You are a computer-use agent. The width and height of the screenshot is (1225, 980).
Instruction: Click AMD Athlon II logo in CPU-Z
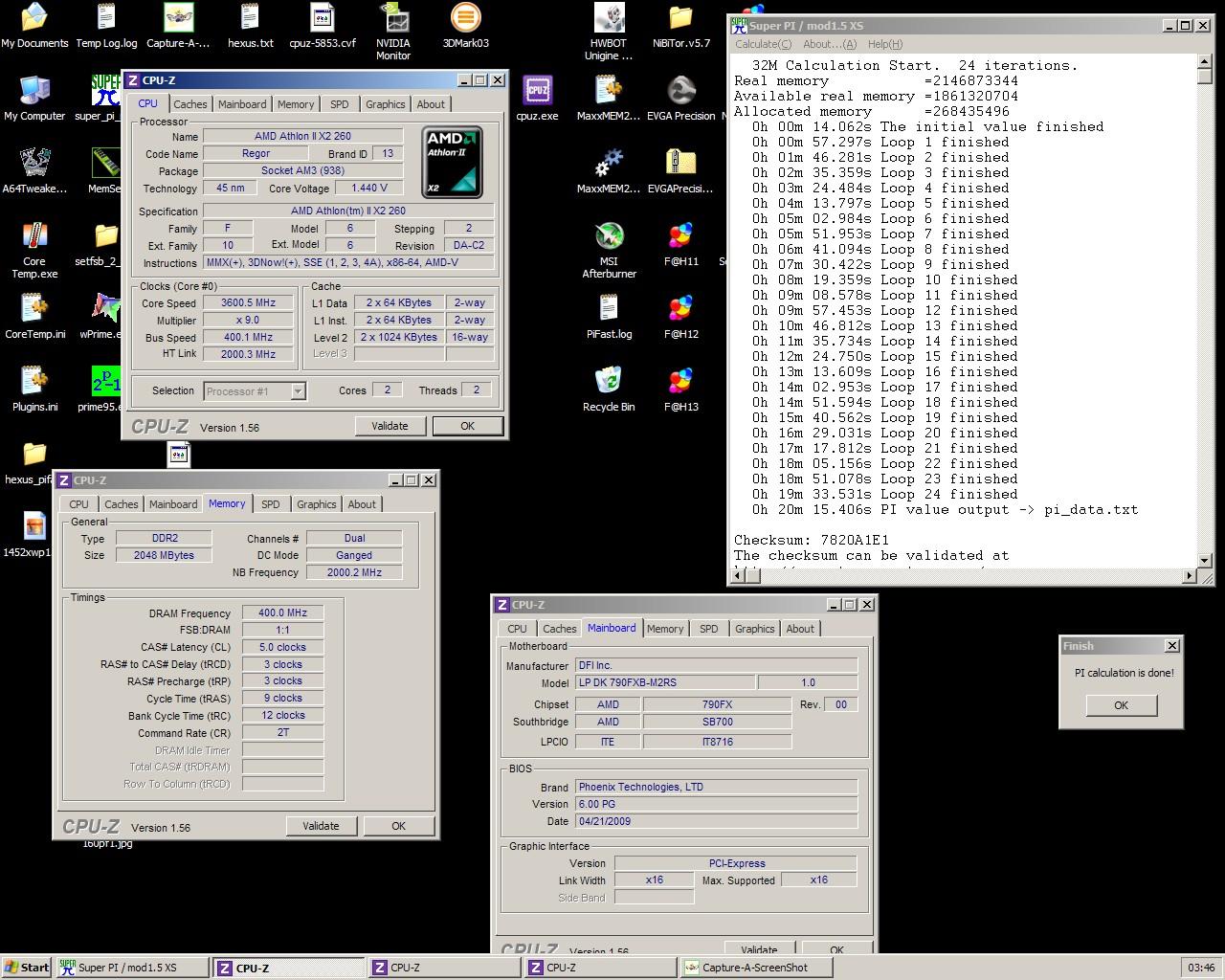452,163
